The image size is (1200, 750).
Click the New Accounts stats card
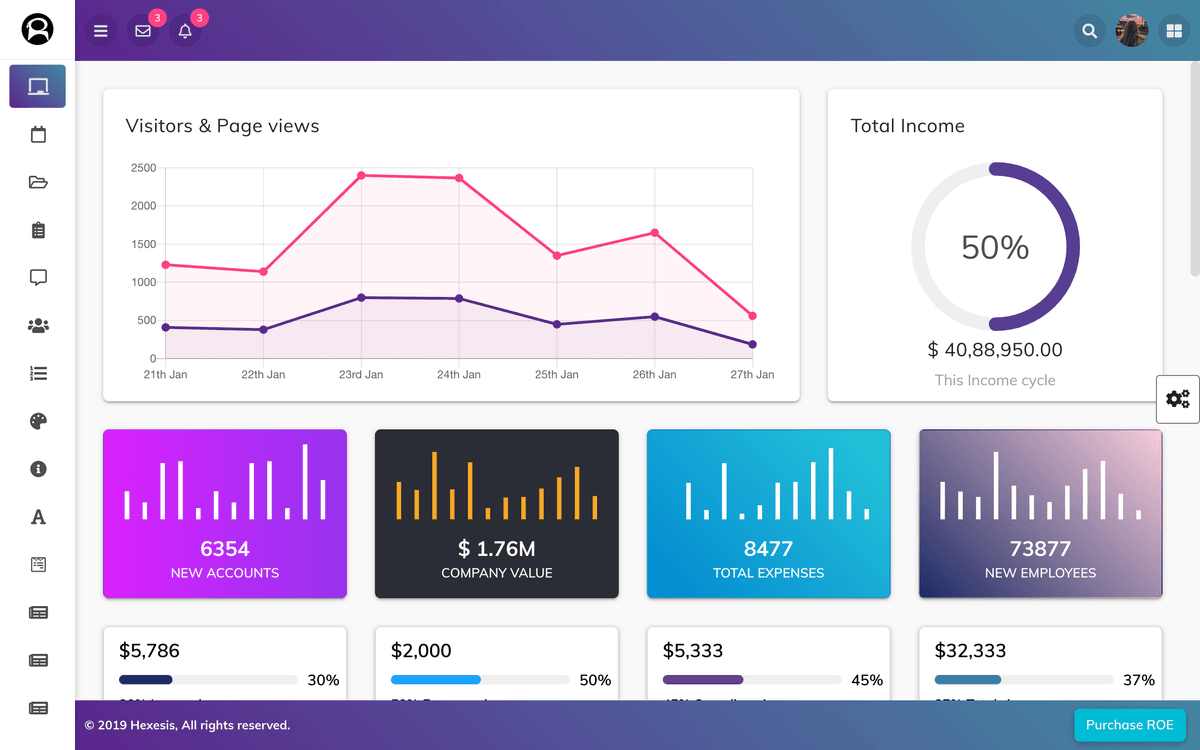coord(225,514)
